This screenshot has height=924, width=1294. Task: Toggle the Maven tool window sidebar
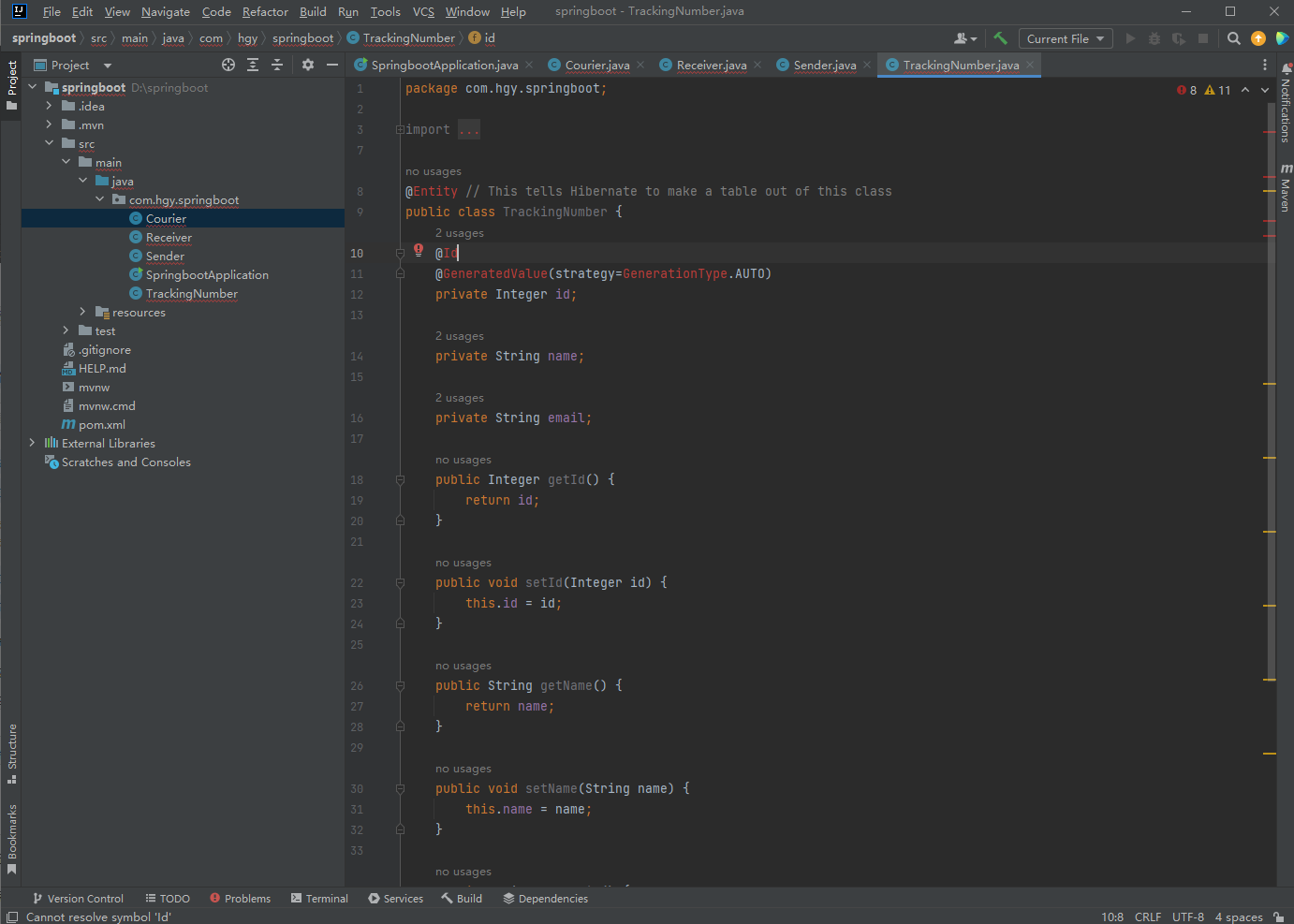tap(1286, 188)
